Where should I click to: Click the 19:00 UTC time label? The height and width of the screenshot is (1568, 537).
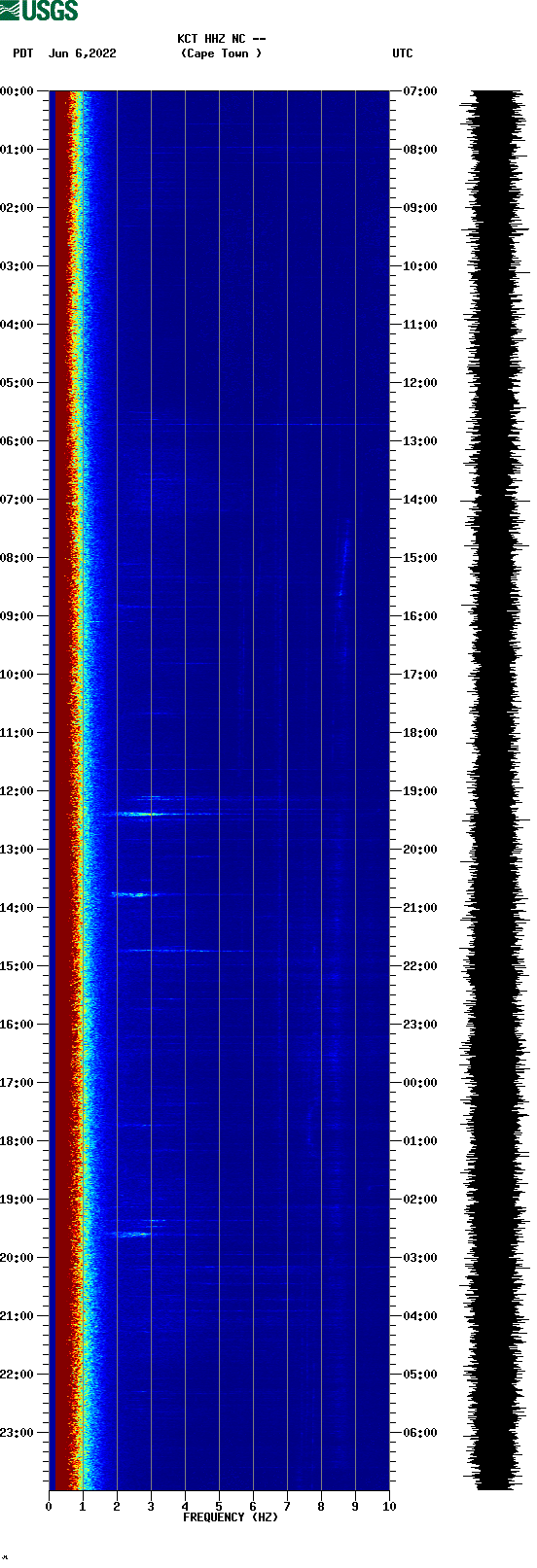pyautogui.click(x=420, y=791)
